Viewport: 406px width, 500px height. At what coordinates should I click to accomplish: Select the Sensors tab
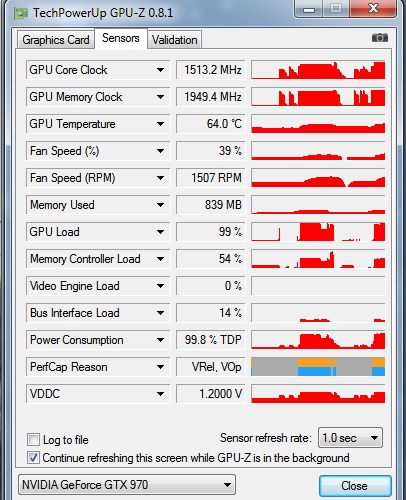121,38
